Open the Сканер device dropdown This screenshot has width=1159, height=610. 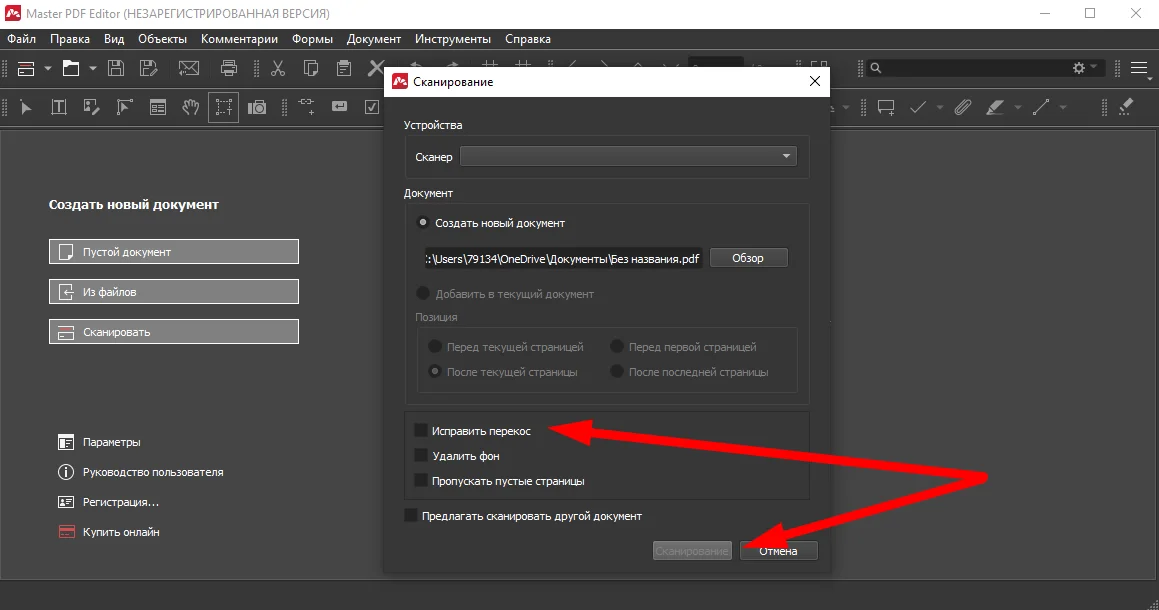point(628,157)
